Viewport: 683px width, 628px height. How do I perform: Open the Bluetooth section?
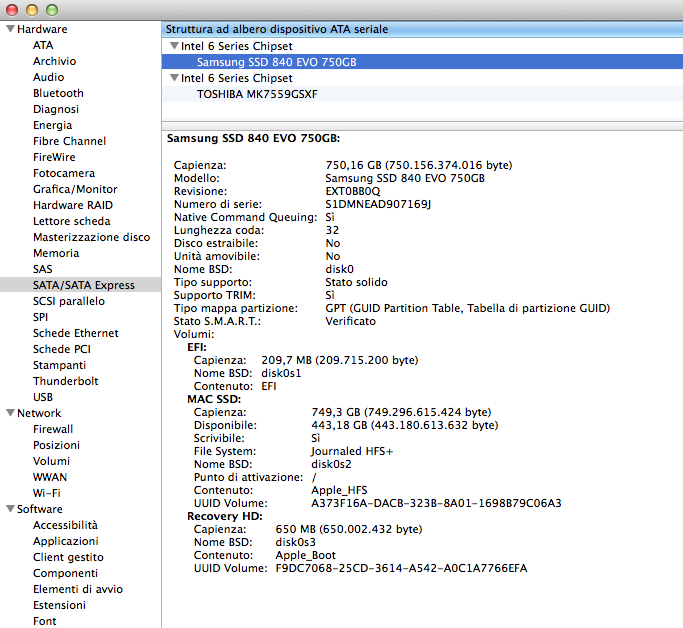click(x=58, y=93)
